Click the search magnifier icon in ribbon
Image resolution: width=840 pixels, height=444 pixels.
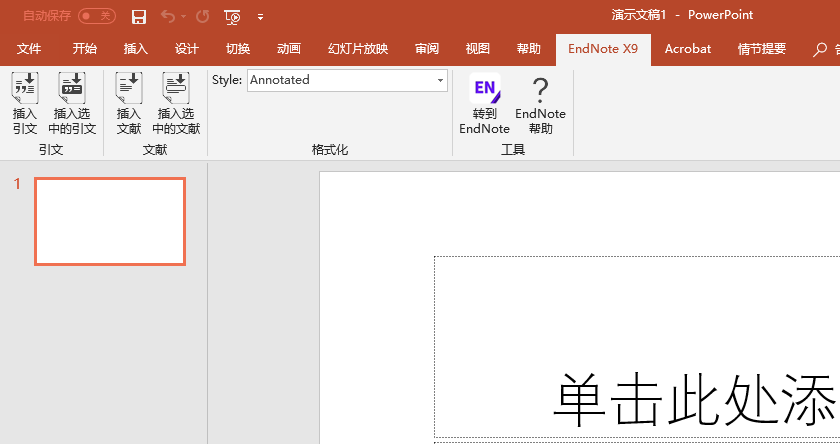coord(820,50)
